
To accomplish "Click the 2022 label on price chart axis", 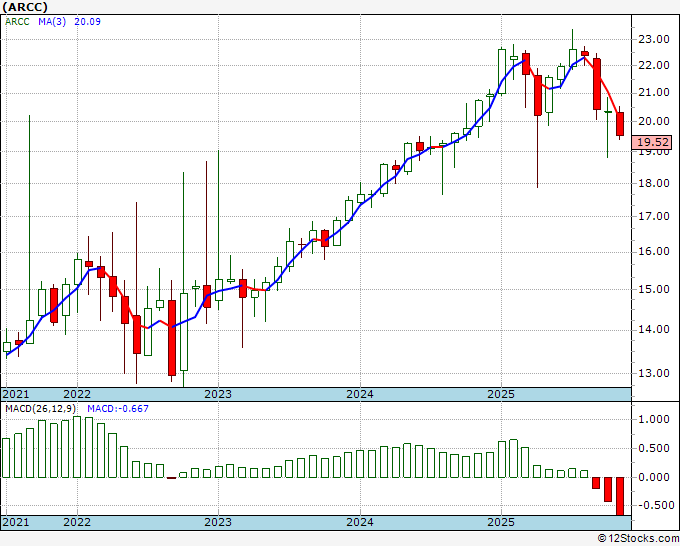I will [77, 394].
